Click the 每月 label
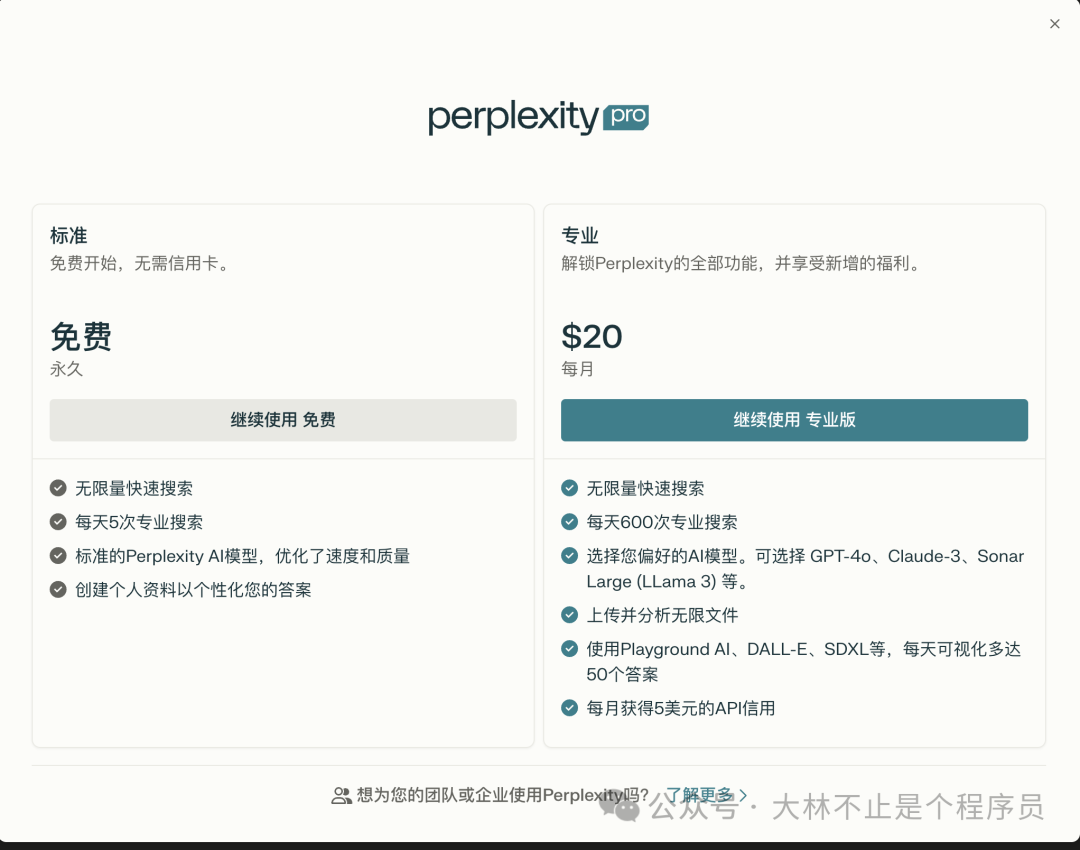1080x850 pixels. coord(577,369)
